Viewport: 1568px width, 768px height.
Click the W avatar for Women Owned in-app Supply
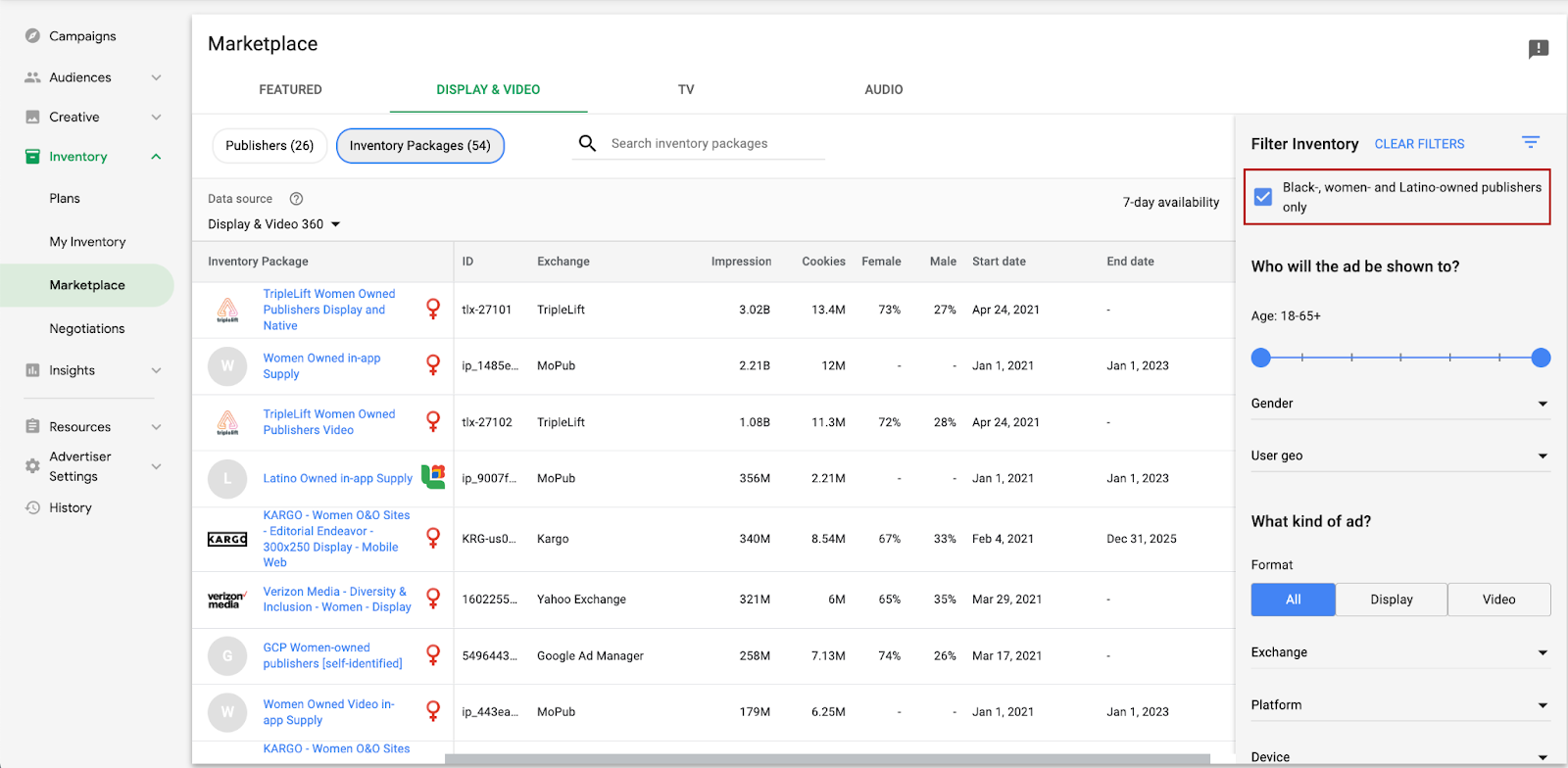(x=227, y=366)
